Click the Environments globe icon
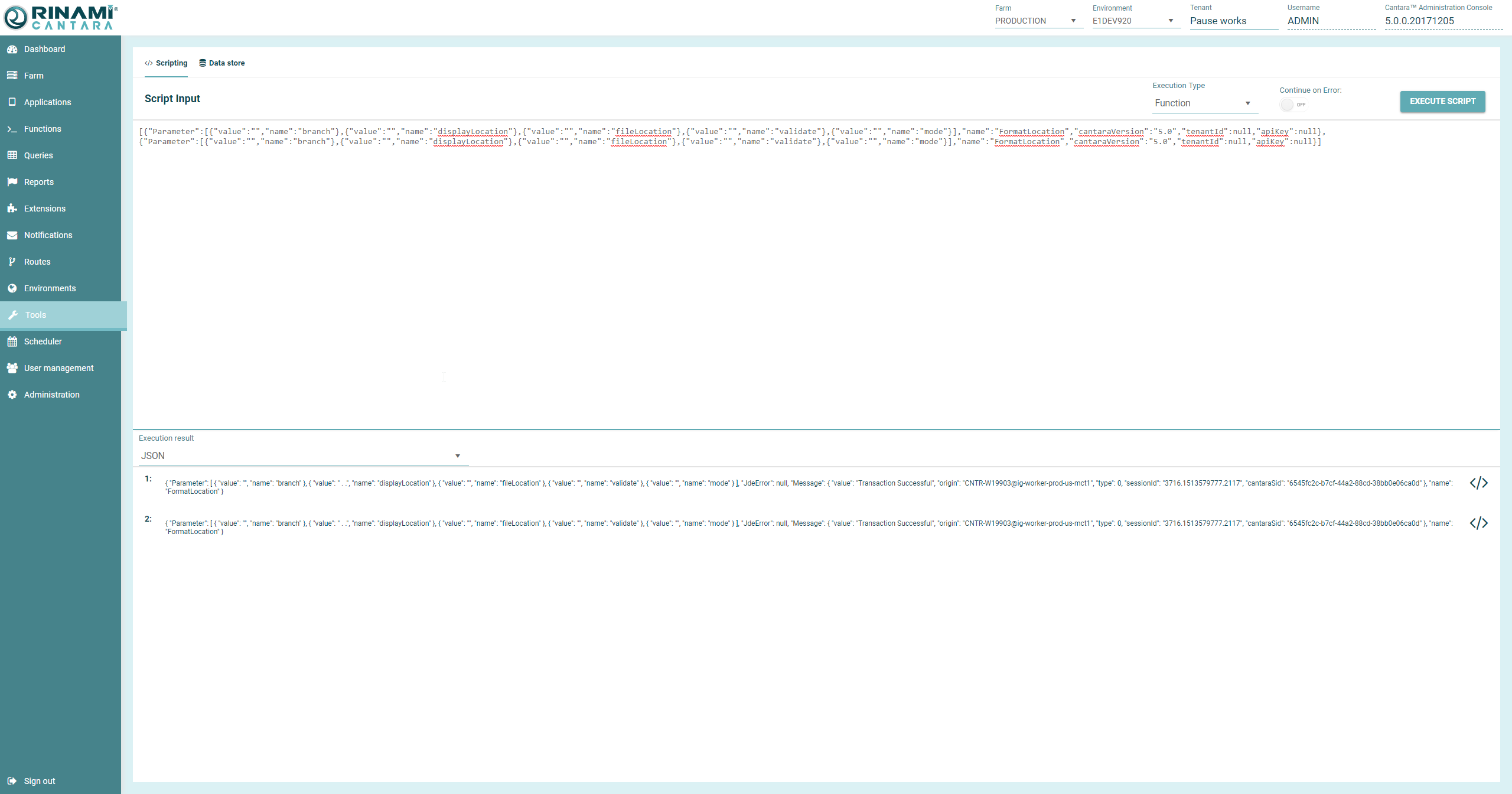 [x=12, y=288]
